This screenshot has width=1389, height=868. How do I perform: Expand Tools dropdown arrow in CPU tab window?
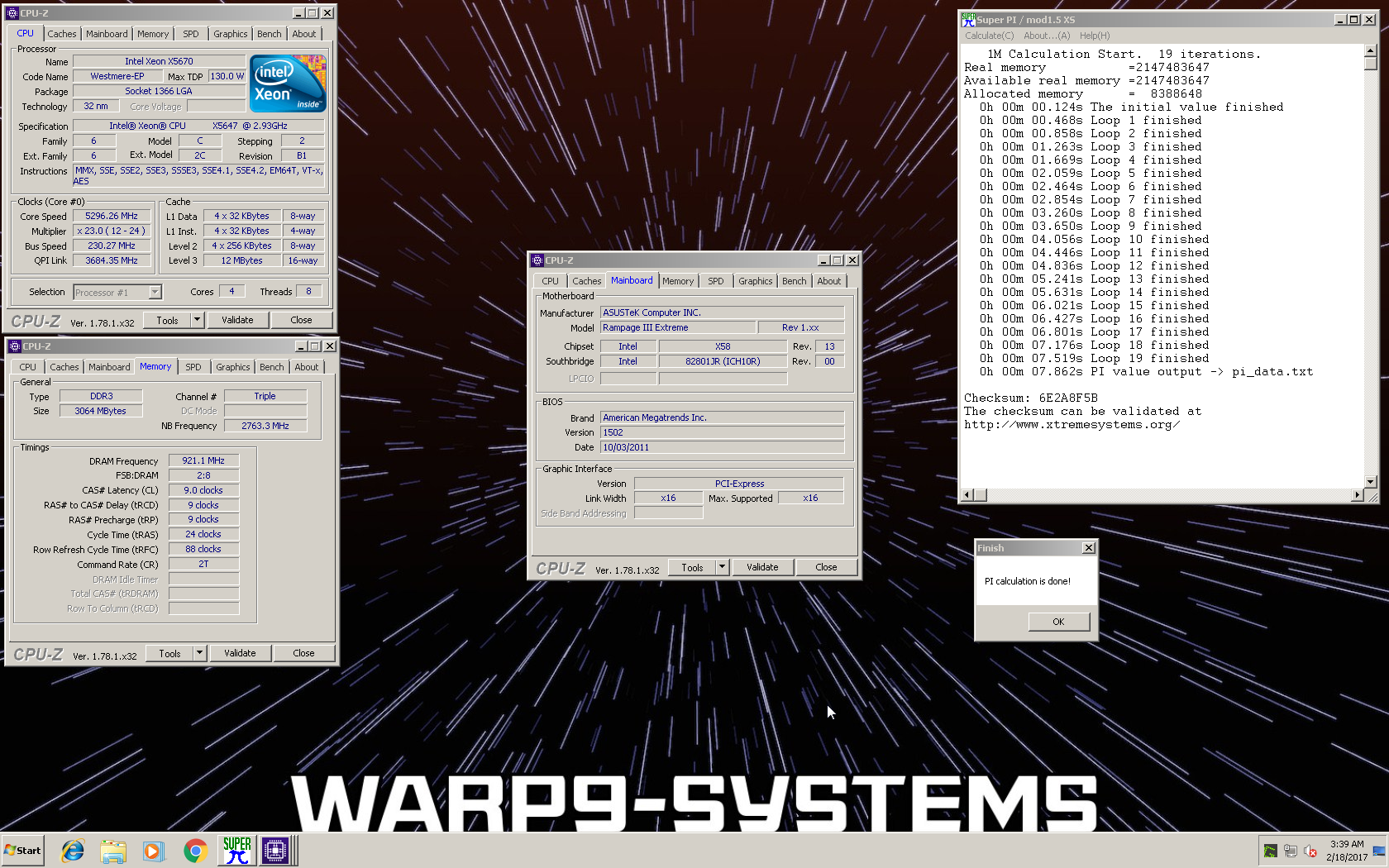pos(197,320)
